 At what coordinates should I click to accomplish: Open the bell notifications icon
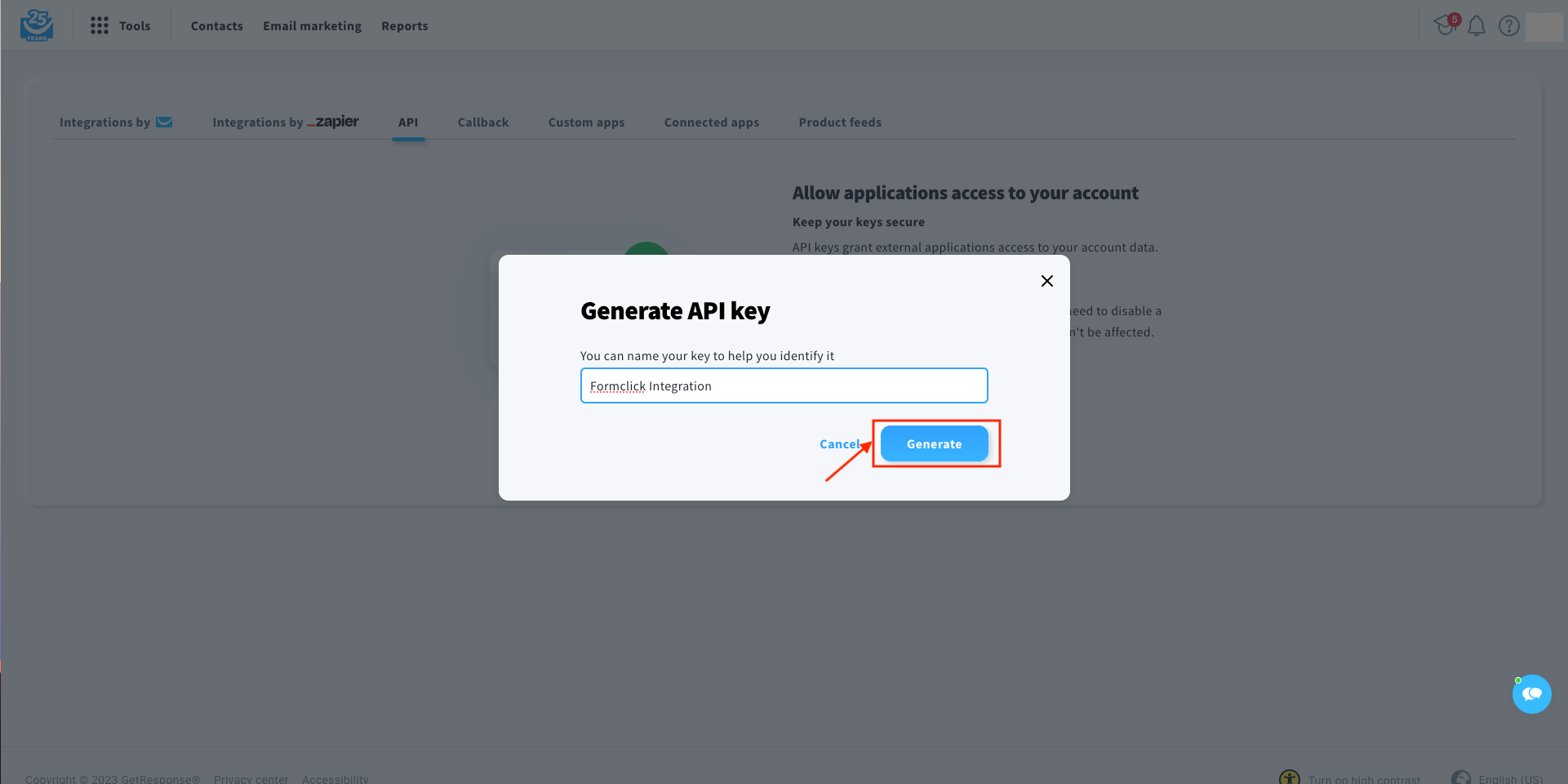[1477, 26]
